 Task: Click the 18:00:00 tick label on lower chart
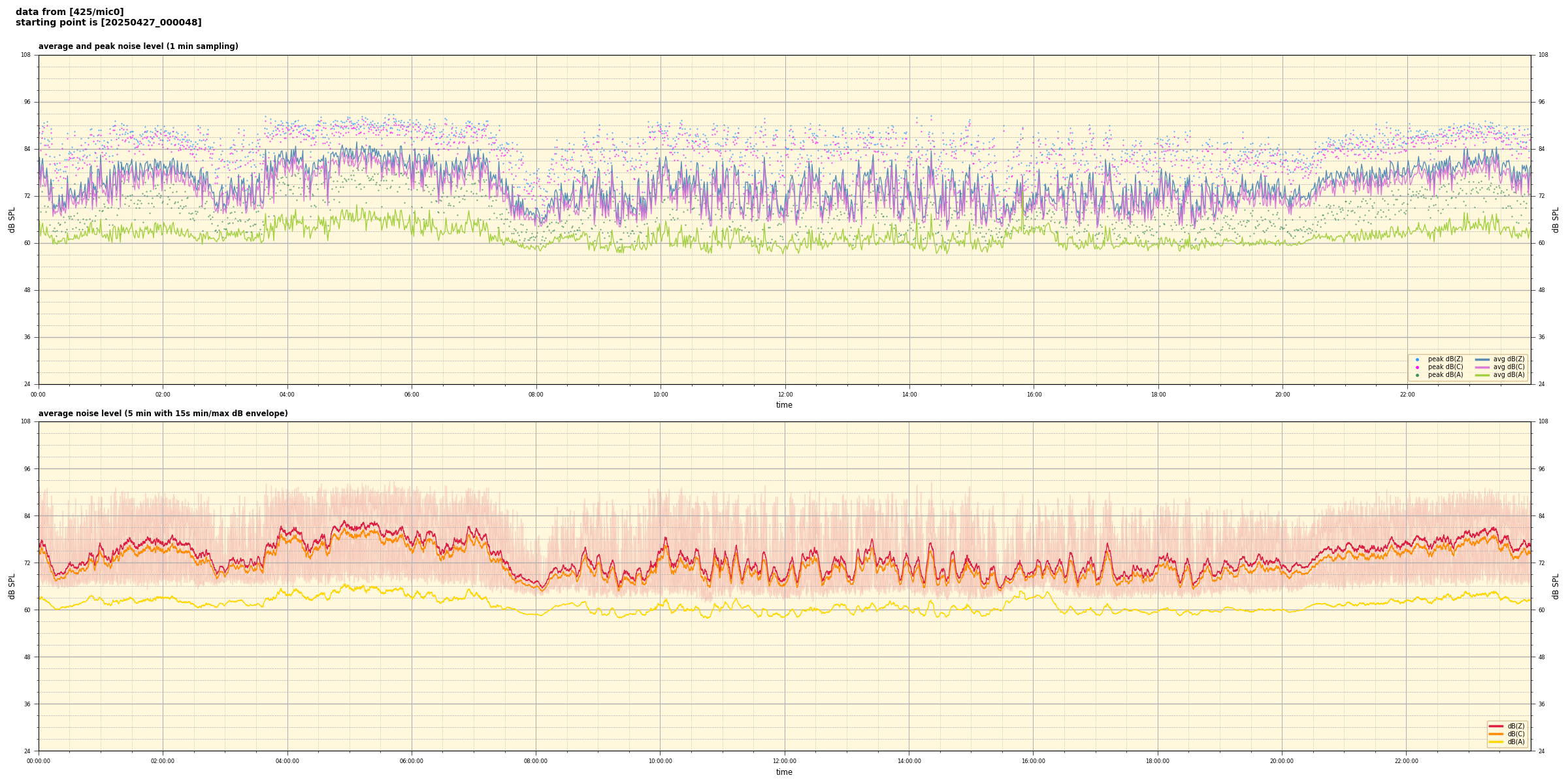click(1157, 761)
